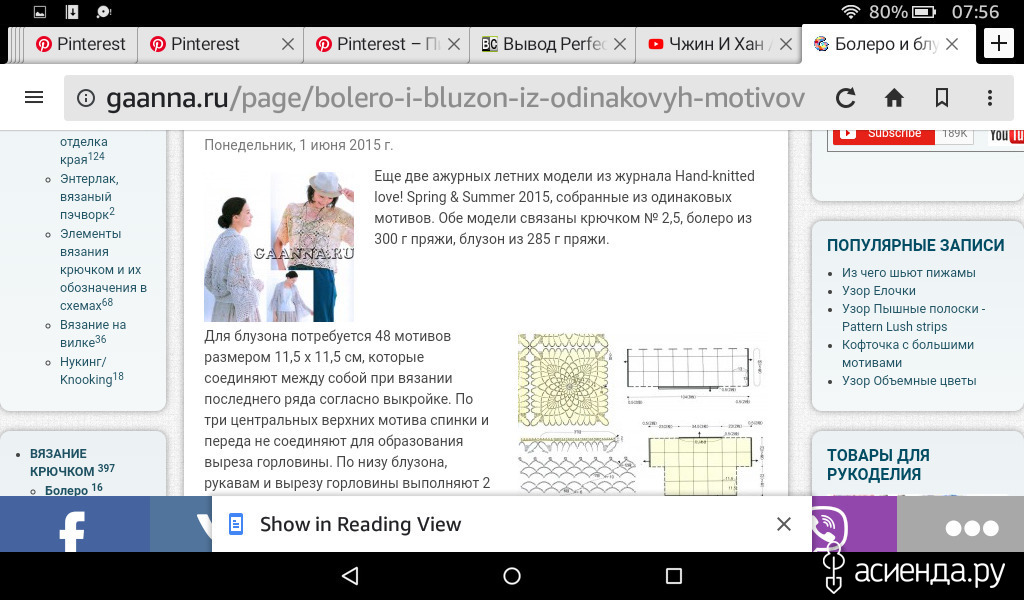
Task: Open 'Энтерлак, вязаный пэчворк' link
Action: coord(89,197)
